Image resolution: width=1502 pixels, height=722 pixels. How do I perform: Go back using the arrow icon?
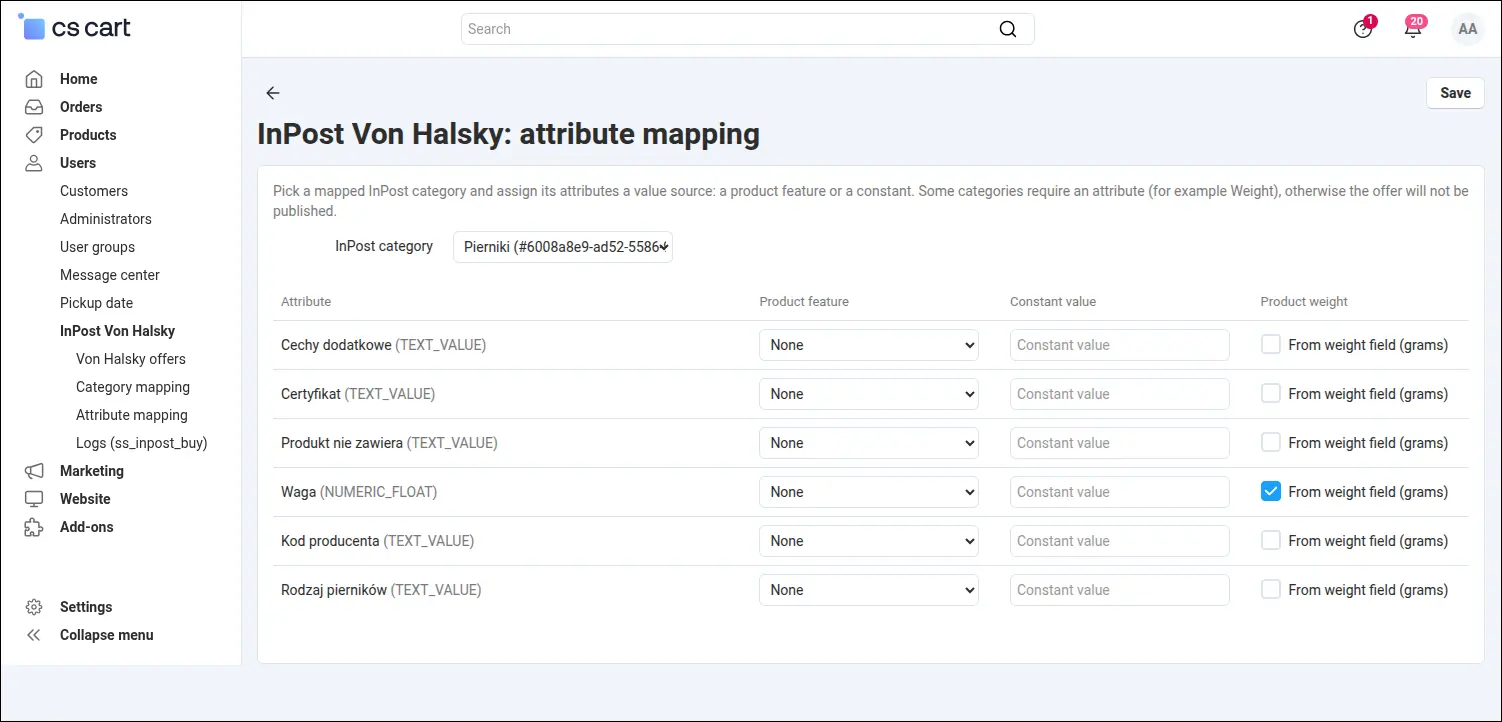273,93
